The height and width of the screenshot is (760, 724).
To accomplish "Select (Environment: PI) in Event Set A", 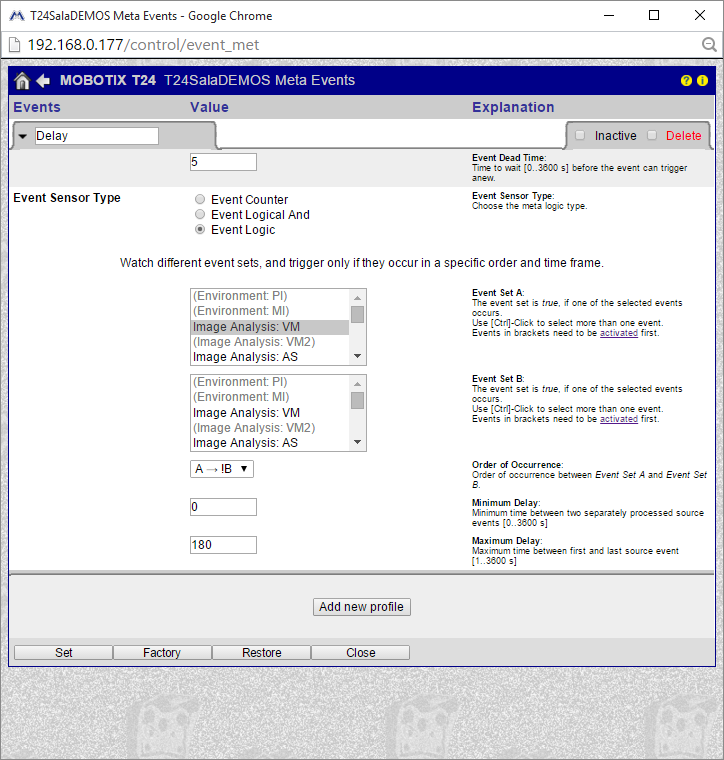I will point(270,296).
